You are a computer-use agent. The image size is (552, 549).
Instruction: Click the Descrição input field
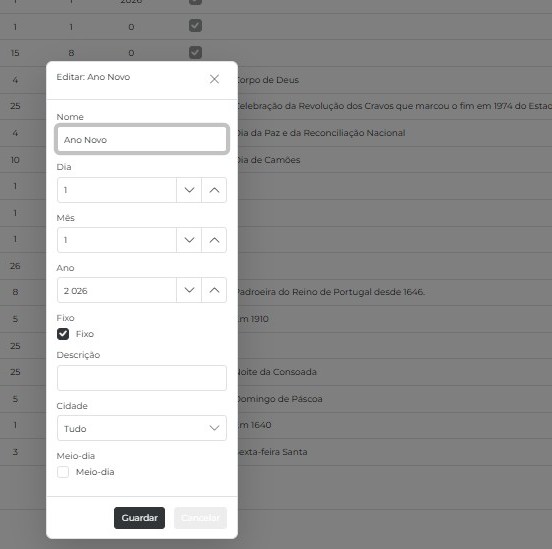coord(142,378)
